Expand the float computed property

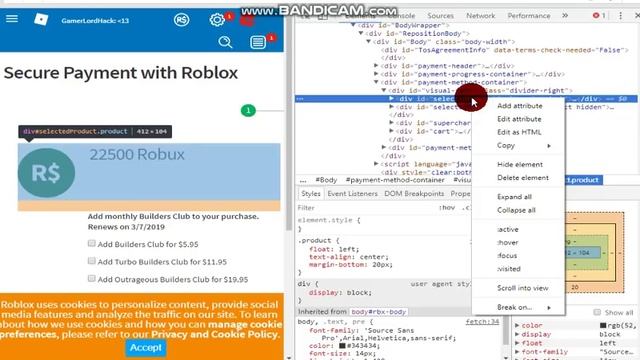click(517, 343)
